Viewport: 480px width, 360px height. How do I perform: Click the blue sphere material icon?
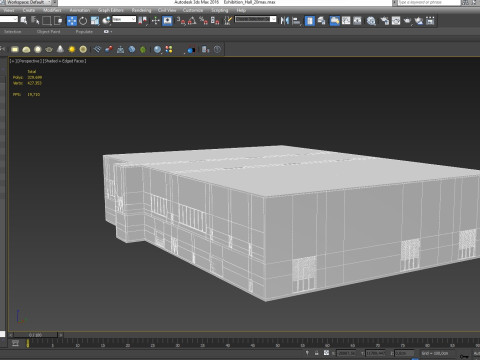click(157, 49)
